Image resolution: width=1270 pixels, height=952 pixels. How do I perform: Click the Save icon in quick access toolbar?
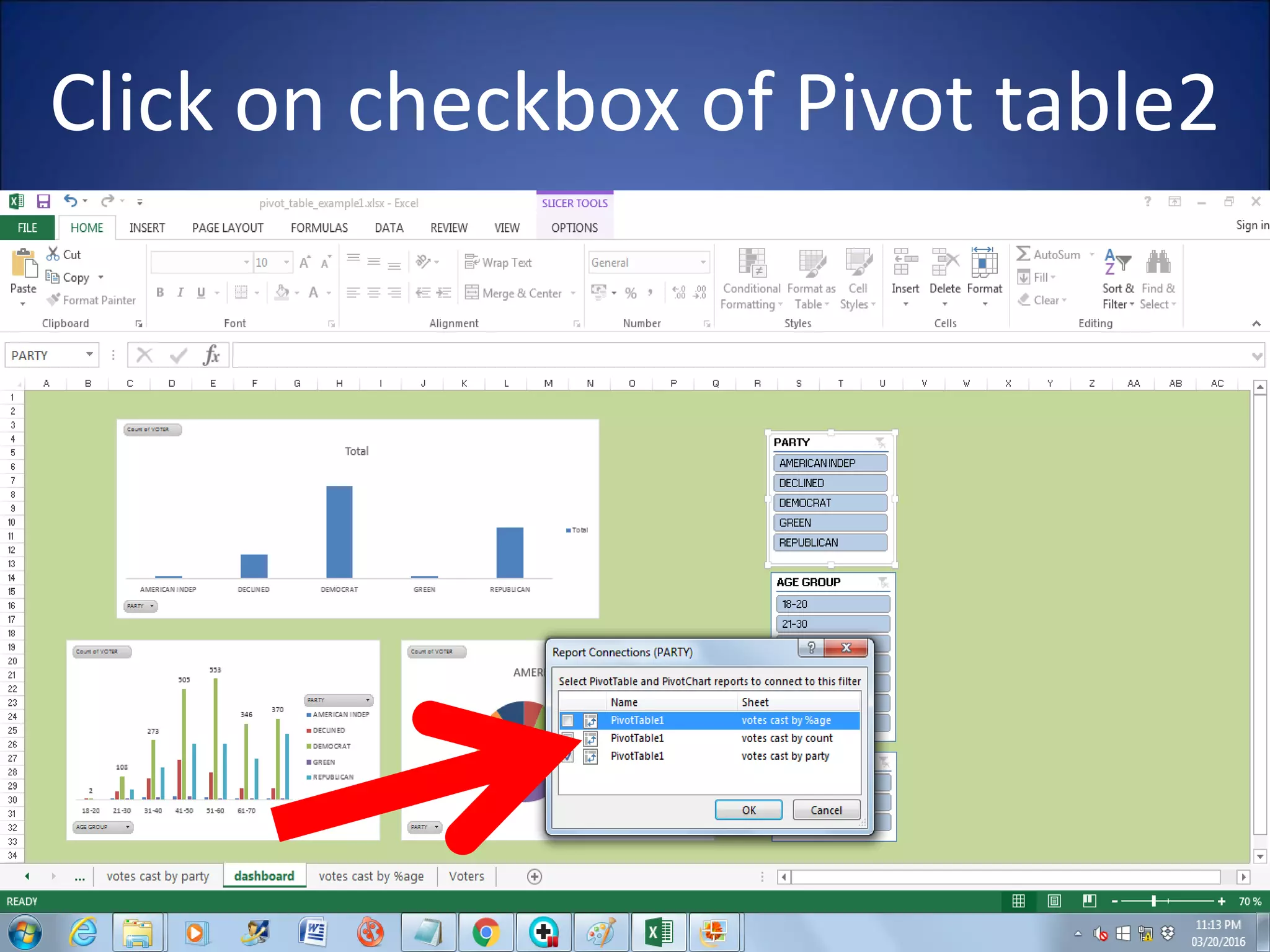pos(43,201)
